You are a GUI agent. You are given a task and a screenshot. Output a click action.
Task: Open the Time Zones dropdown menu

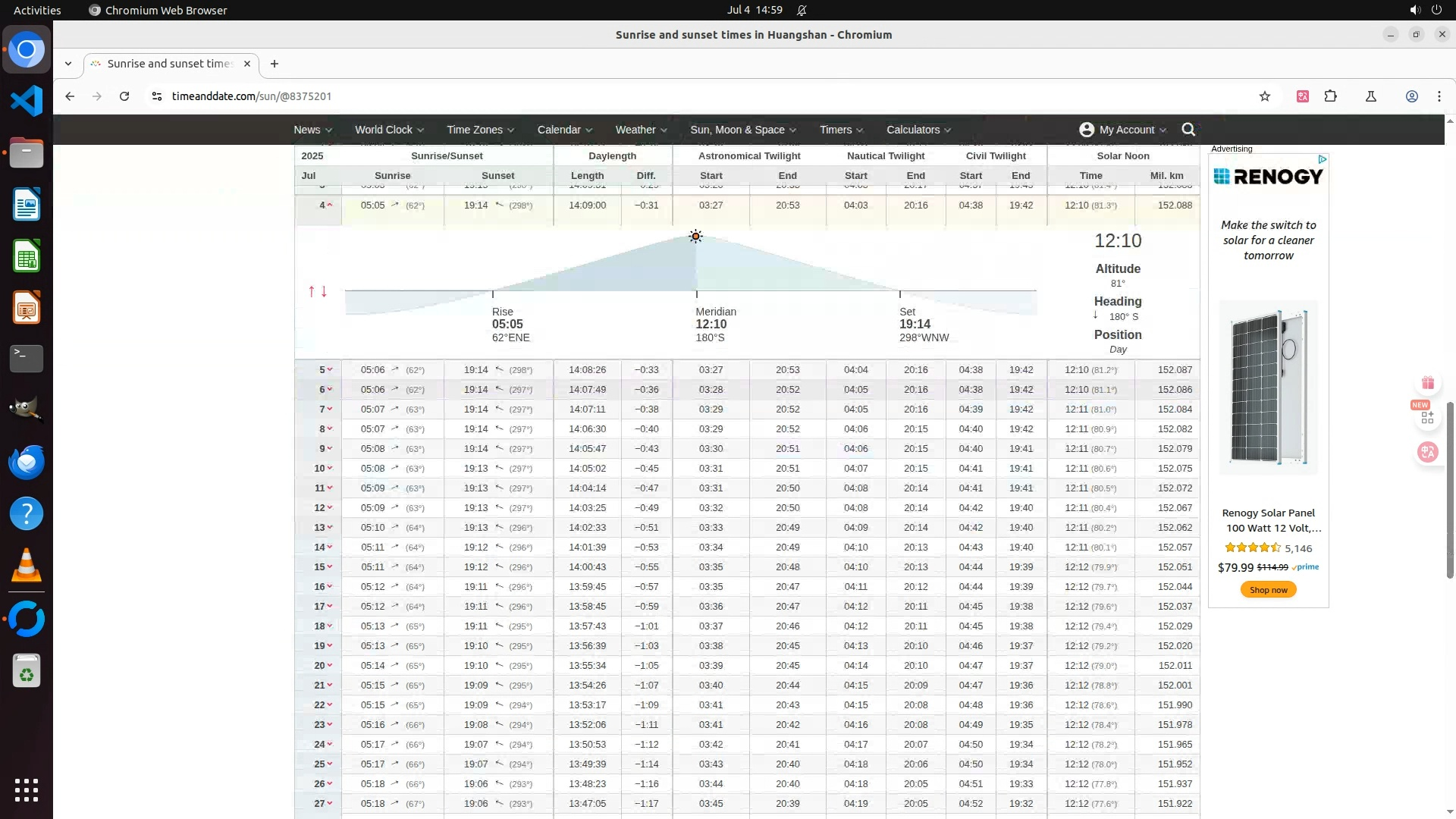tap(480, 130)
